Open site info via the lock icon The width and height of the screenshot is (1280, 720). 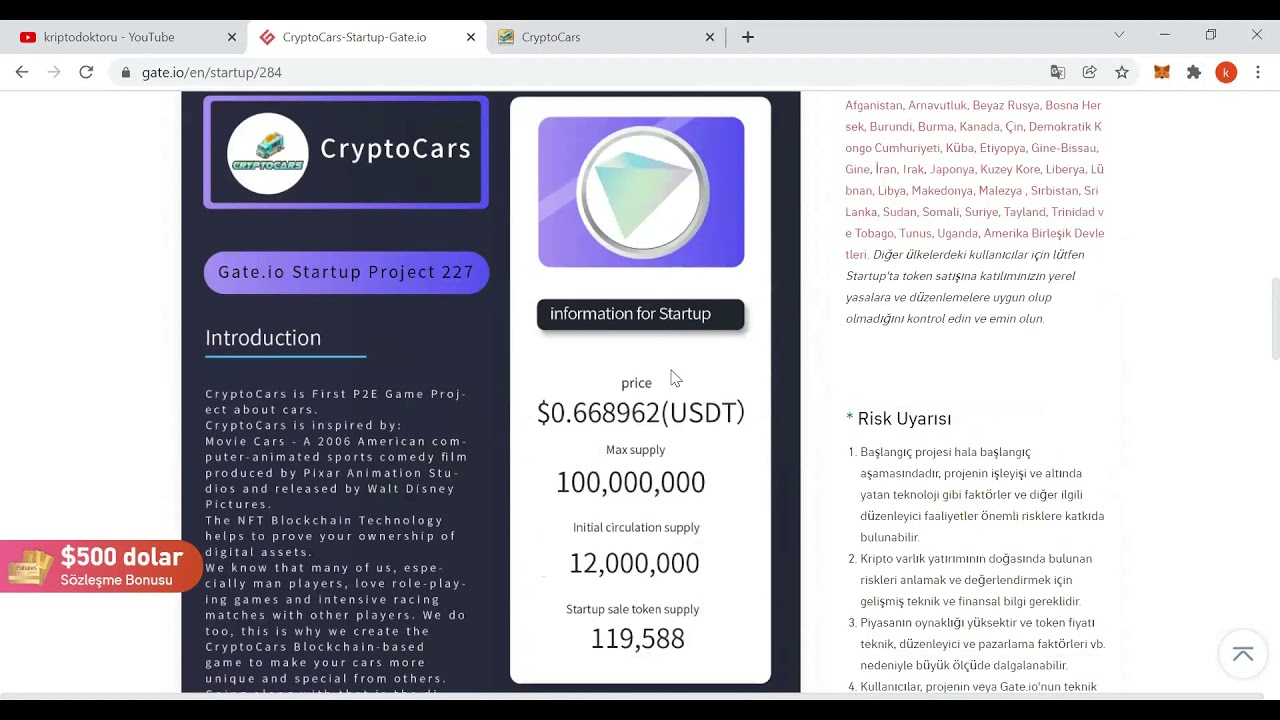click(x=126, y=72)
